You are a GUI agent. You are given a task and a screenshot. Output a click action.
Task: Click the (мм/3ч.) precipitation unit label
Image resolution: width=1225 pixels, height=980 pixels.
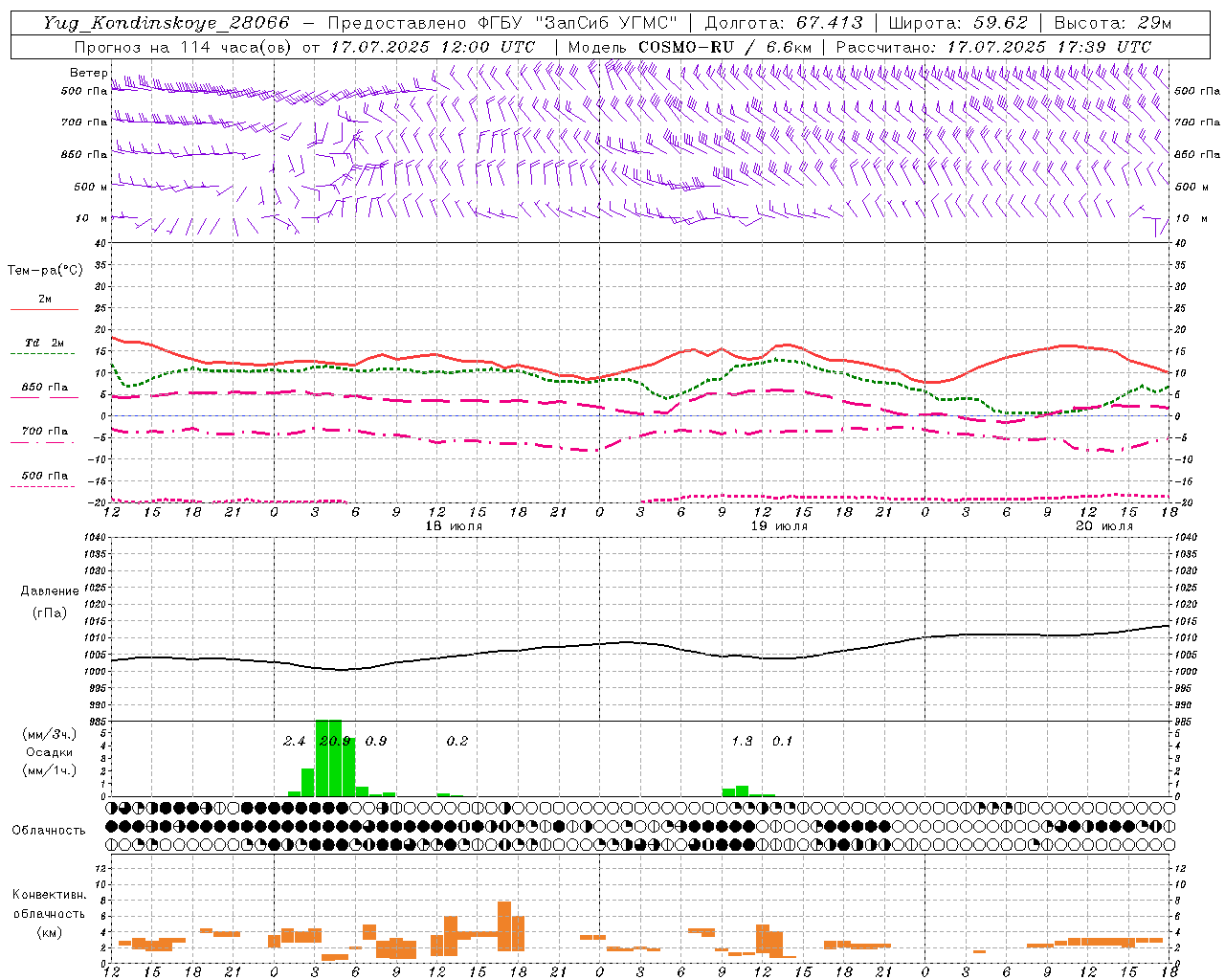coord(50,734)
